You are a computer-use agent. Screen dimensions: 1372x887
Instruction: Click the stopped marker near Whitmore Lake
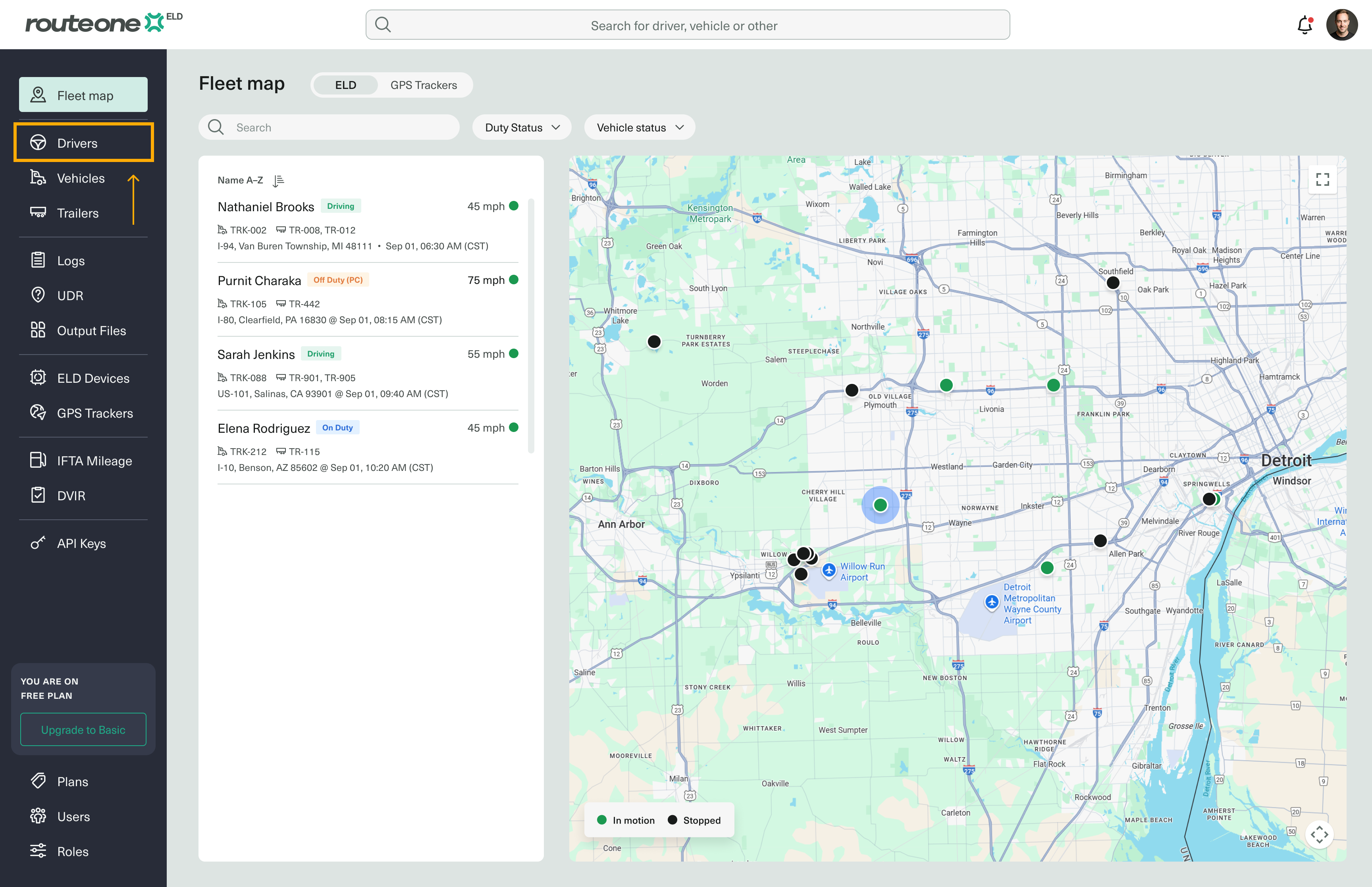(653, 341)
